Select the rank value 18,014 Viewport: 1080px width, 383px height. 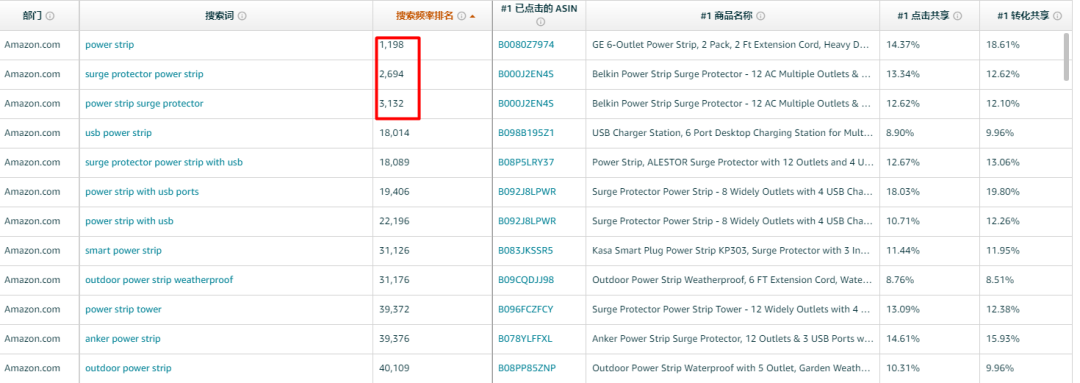point(395,133)
